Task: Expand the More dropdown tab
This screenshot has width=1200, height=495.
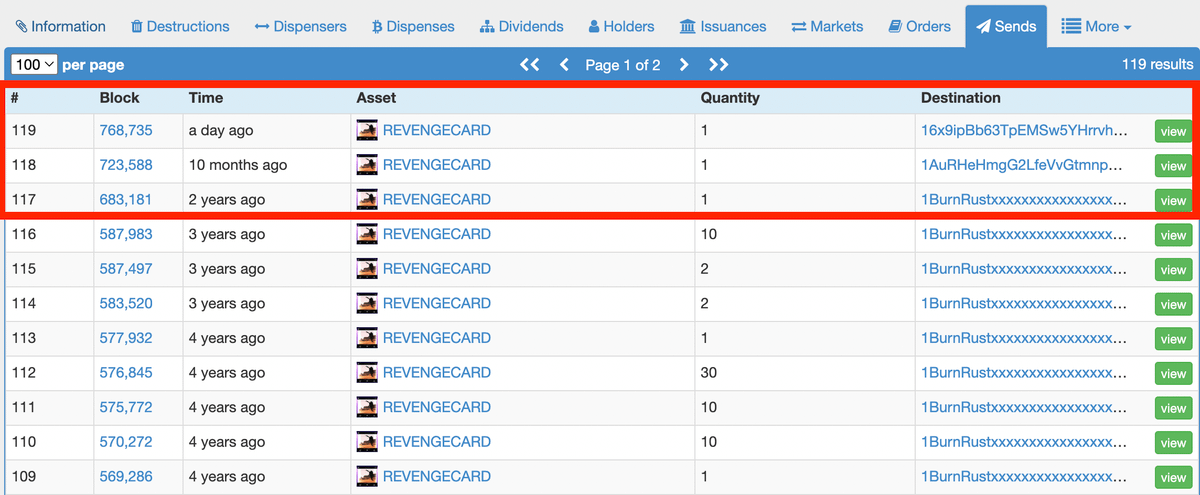Action: [x=1096, y=26]
